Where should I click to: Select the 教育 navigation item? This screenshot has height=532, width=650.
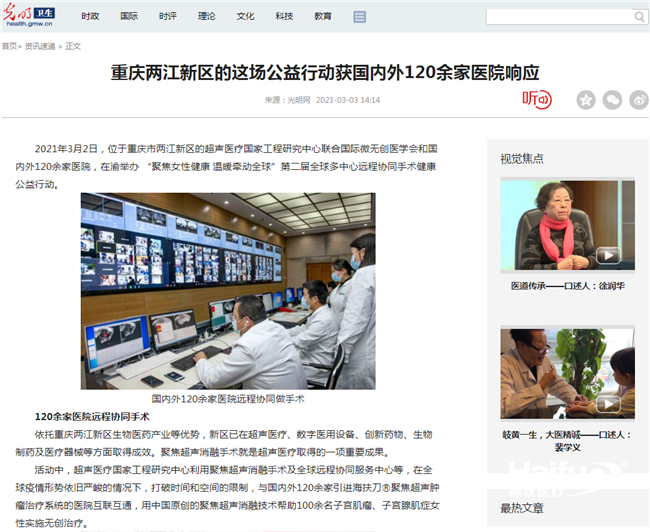[x=323, y=17]
